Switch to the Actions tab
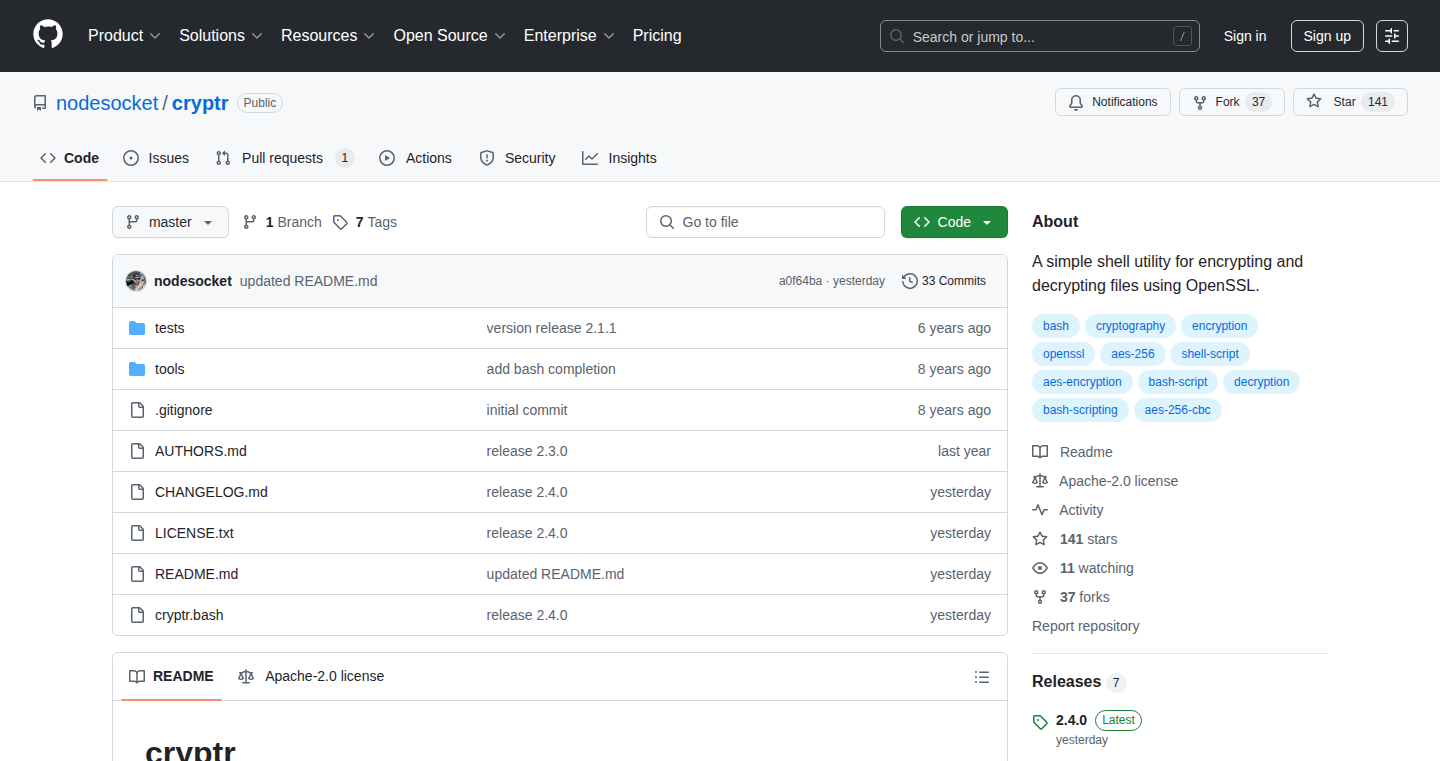 (x=416, y=158)
